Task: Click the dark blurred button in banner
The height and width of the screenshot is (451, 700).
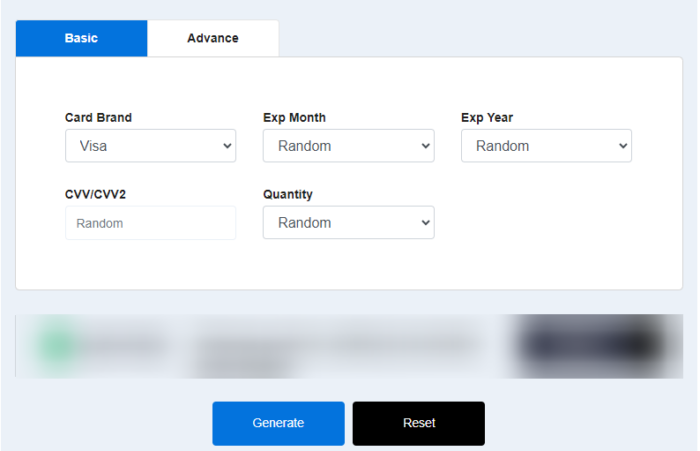Action: point(588,346)
